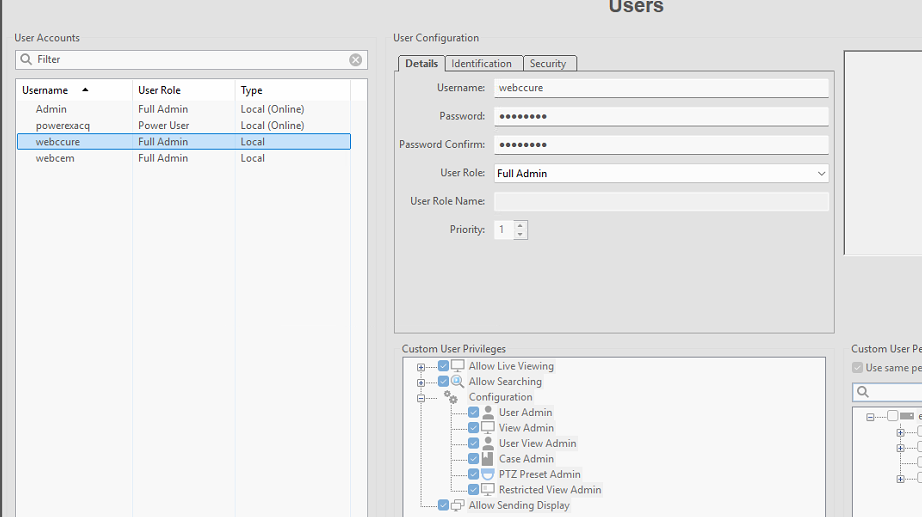Click the Configuration gears icon
The width and height of the screenshot is (922, 517).
(x=451, y=397)
